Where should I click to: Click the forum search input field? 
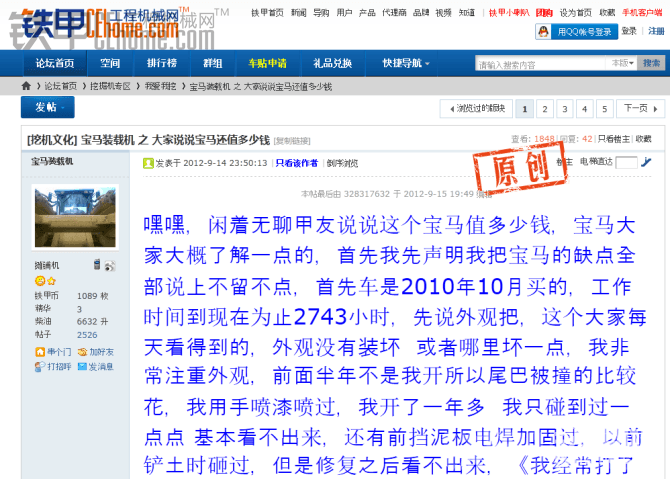click(x=540, y=64)
